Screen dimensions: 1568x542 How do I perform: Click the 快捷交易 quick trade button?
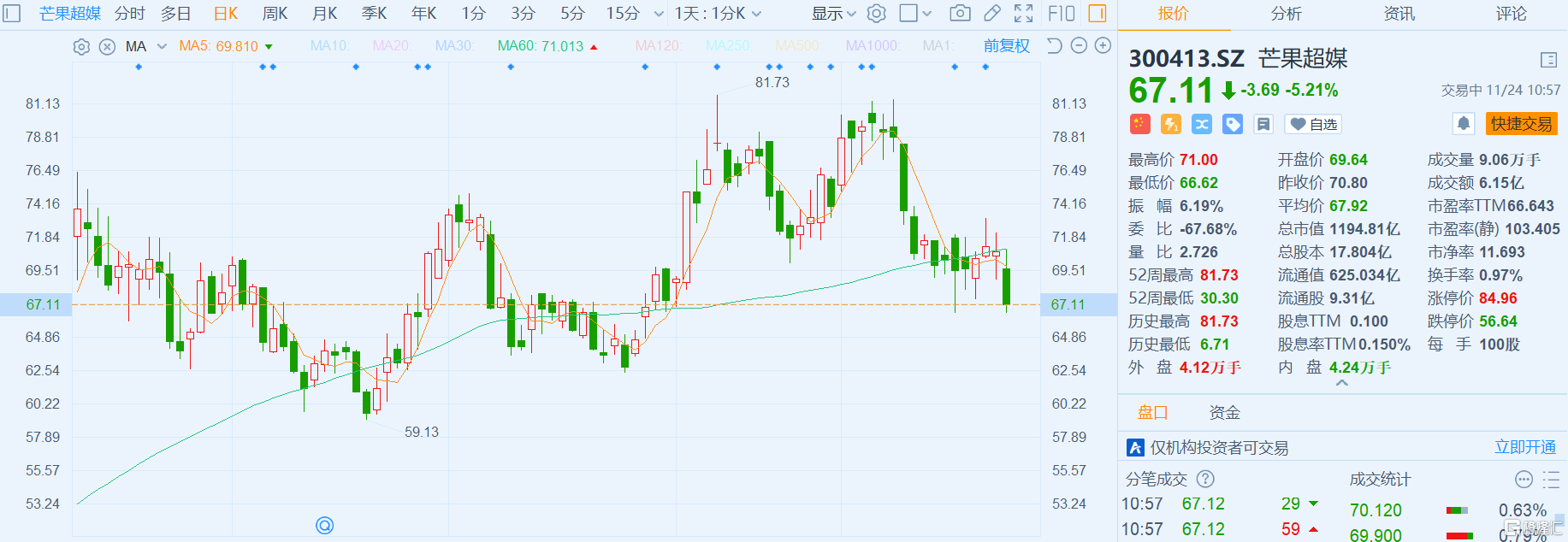1522,124
